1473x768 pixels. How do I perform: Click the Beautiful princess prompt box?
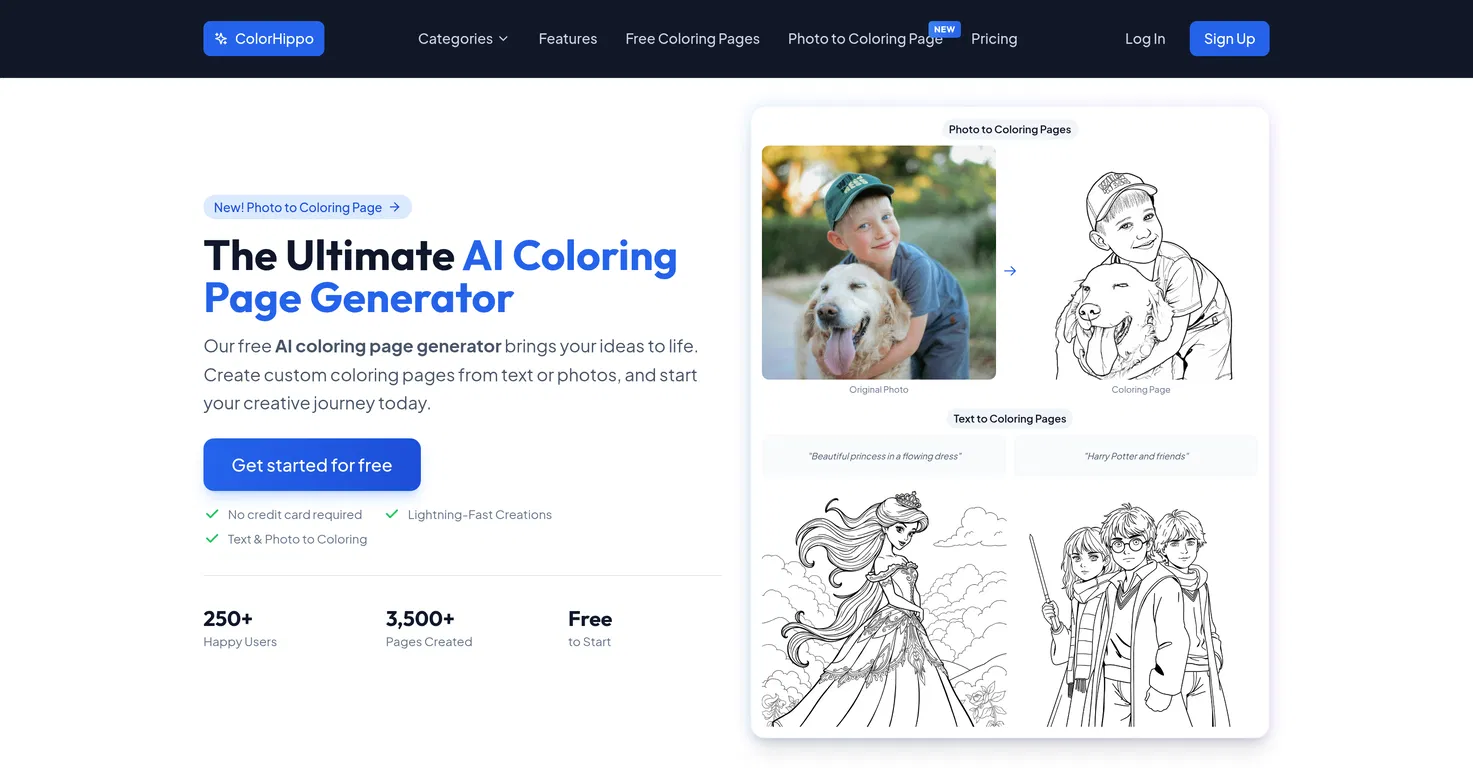tap(884, 456)
